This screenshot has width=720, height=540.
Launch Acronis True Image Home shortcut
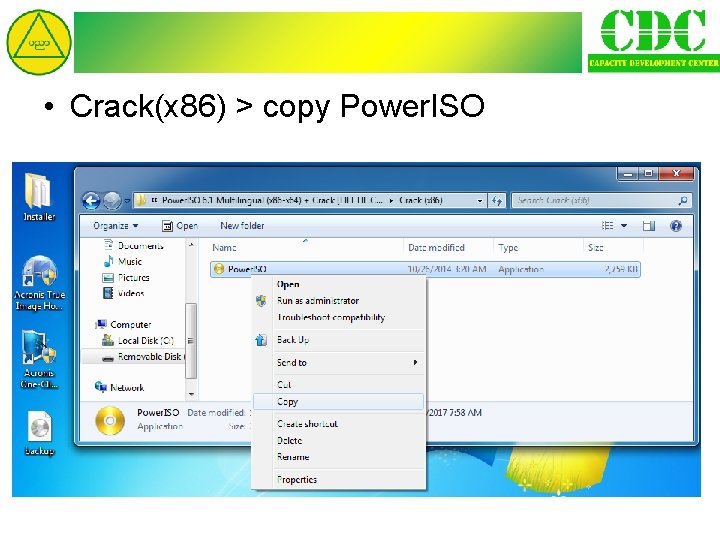[39, 282]
